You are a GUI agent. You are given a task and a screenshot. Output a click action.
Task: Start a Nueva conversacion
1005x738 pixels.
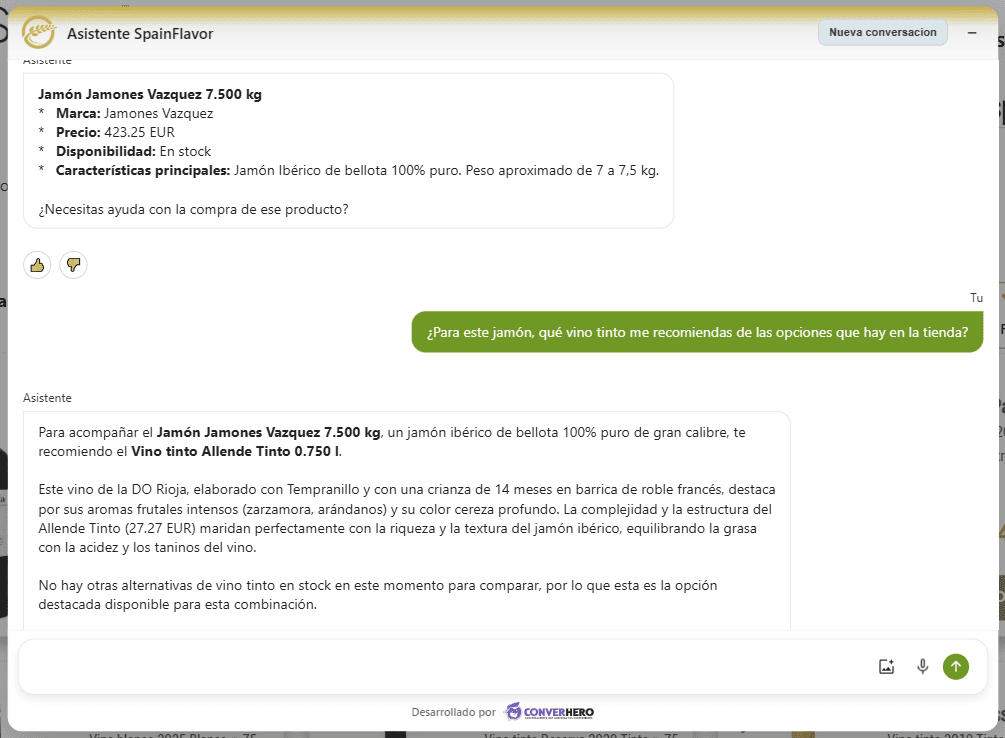(x=883, y=33)
